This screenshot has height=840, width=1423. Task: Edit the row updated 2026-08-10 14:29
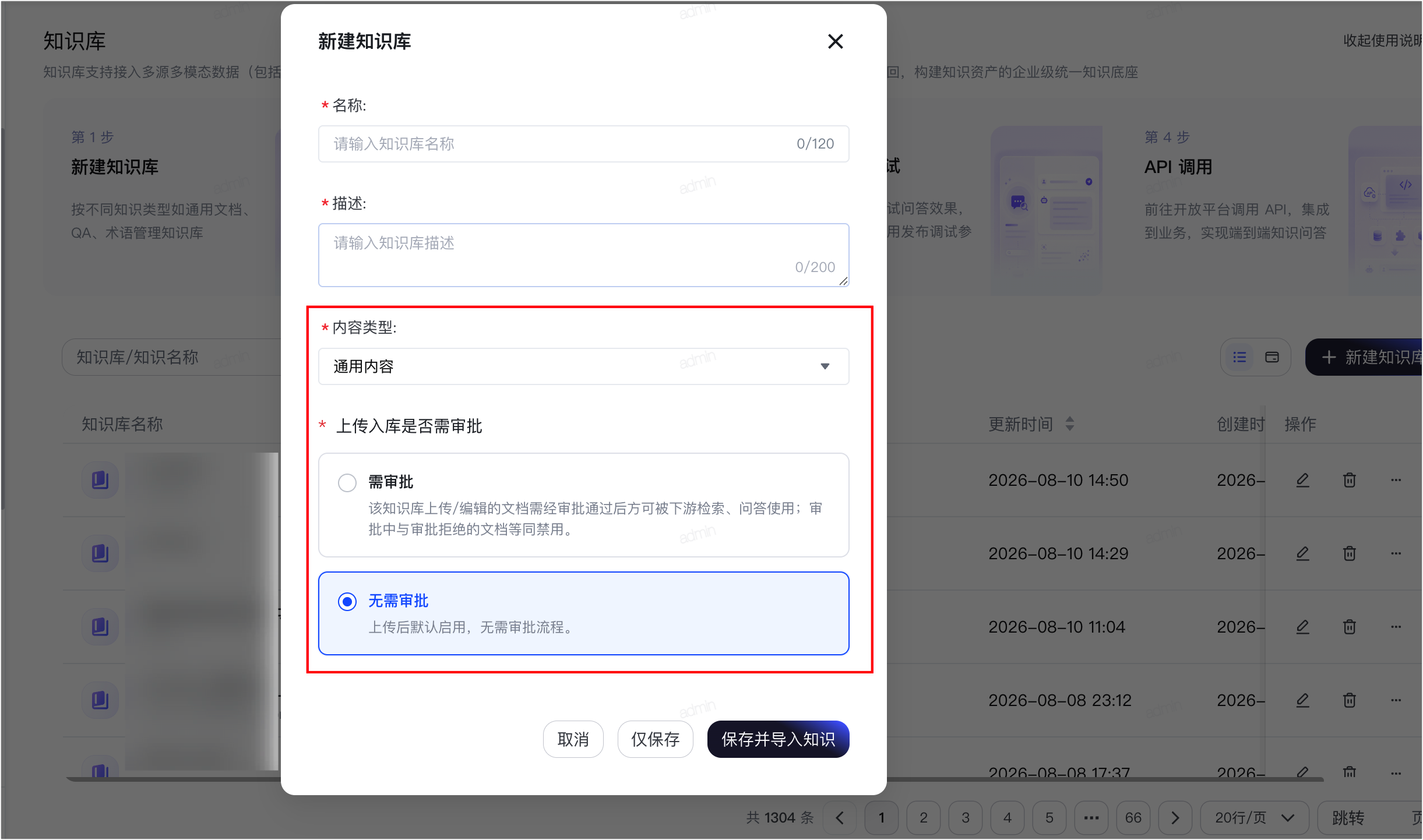(1302, 553)
